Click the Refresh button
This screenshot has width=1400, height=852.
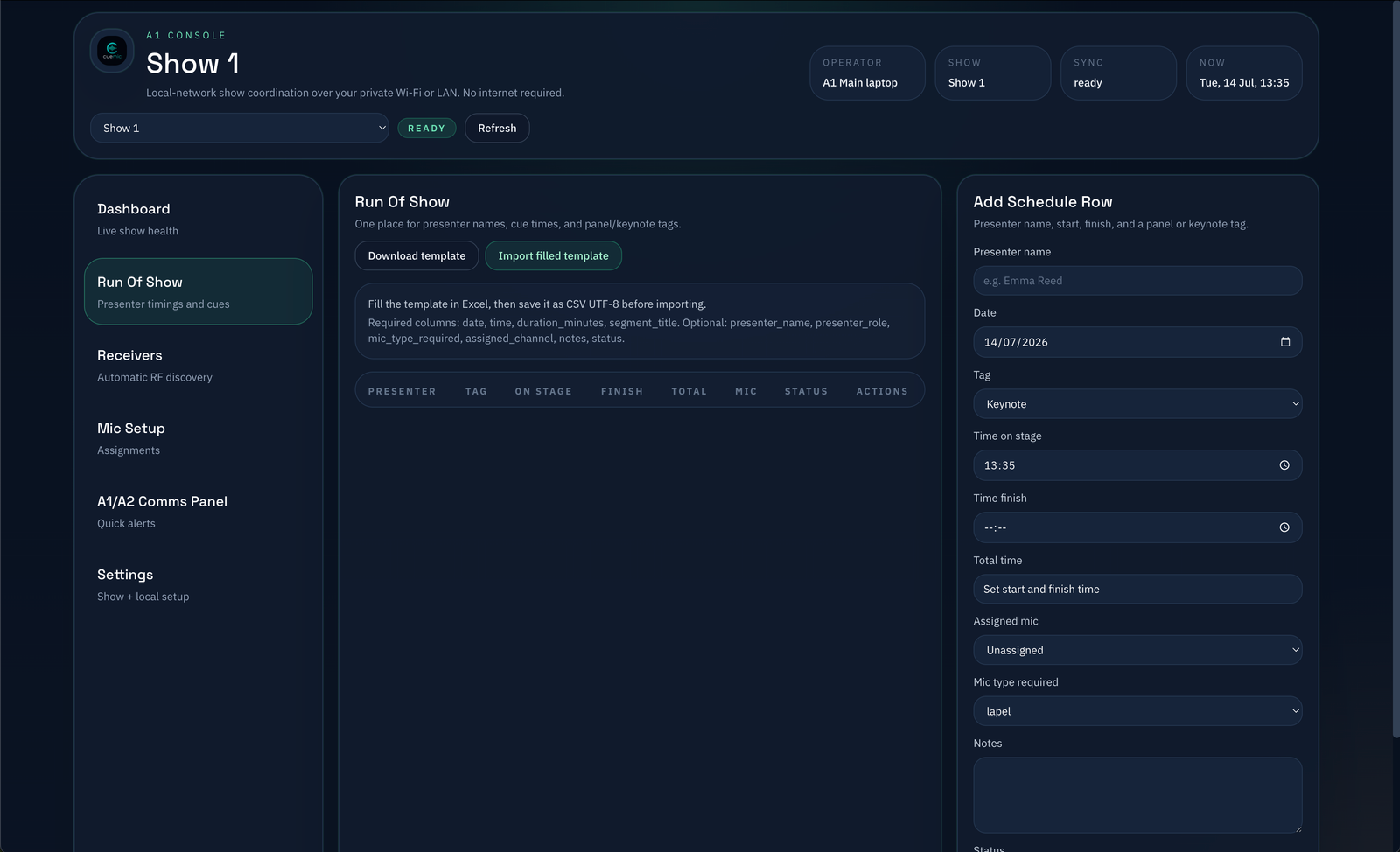coord(497,128)
